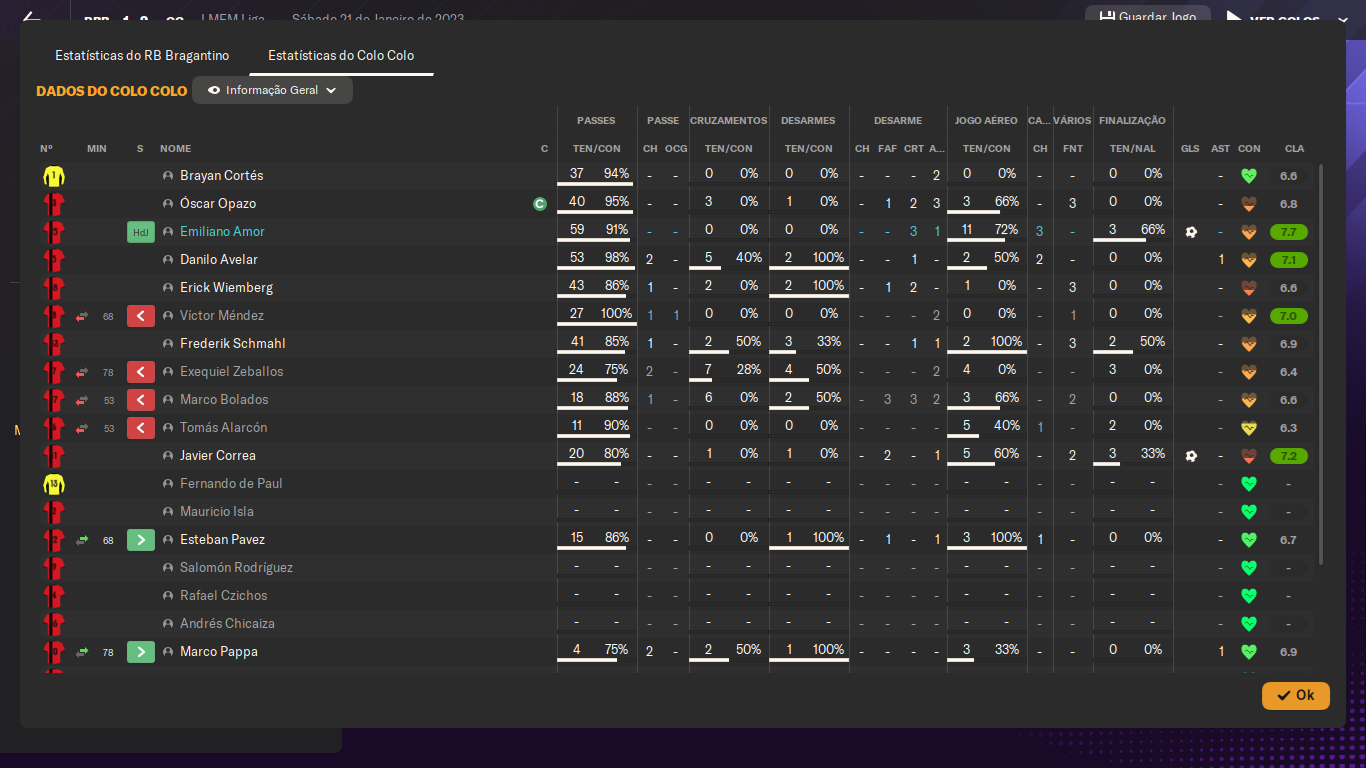Click the Andrés Chicaiza name

(x=227, y=624)
